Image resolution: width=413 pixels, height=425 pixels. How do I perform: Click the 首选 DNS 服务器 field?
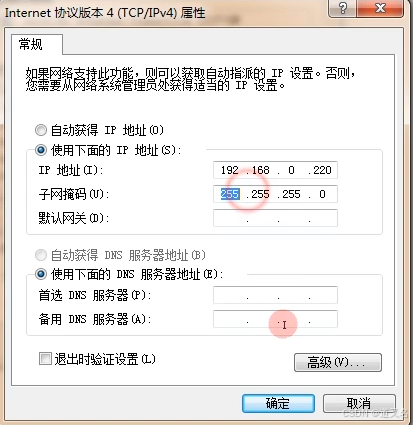(x=275, y=295)
